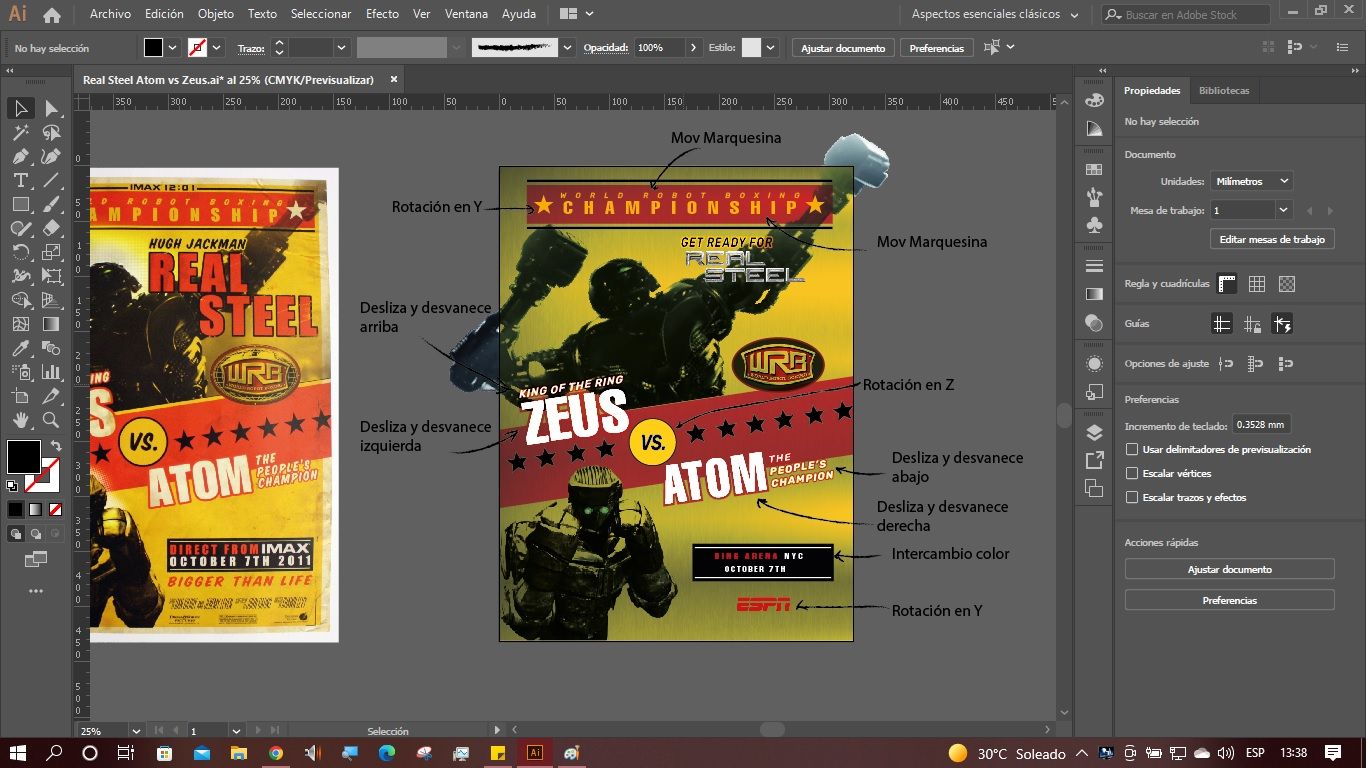Select the Scale tool
The height and width of the screenshot is (768, 1368).
coord(51,252)
